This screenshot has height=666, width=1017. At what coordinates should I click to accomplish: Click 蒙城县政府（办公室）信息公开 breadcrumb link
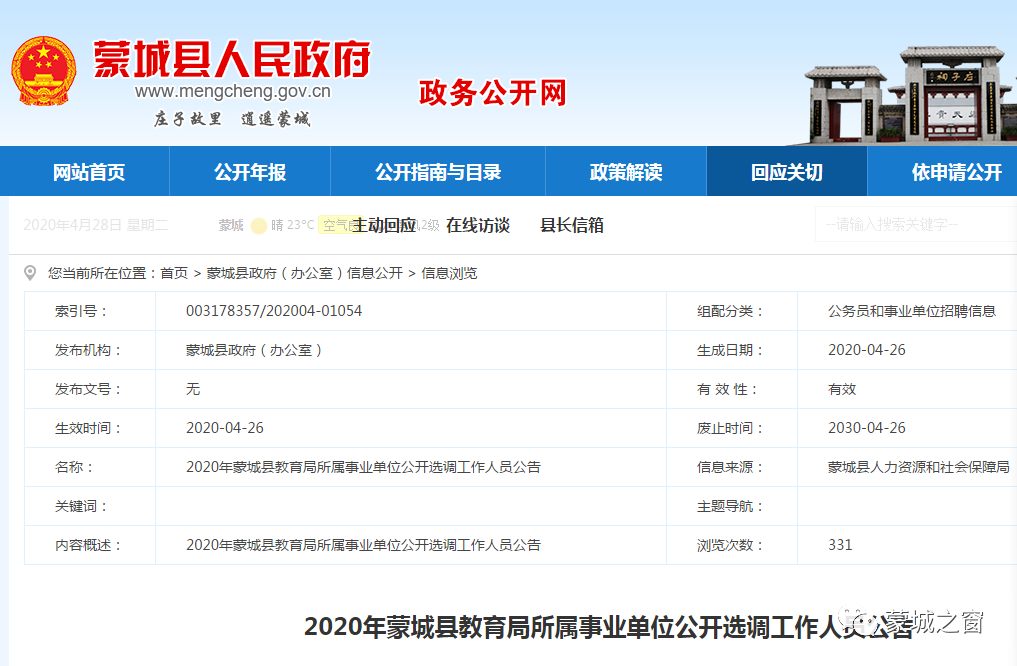[305, 273]
